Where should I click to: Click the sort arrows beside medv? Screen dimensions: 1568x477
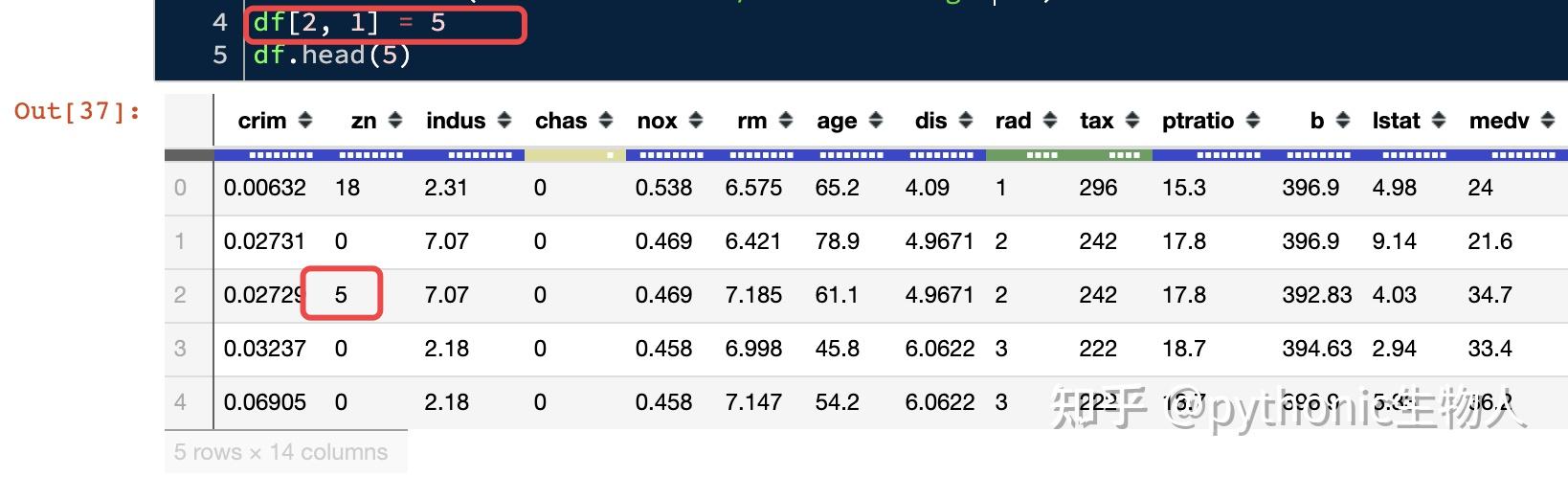[x=1548, y=121]
